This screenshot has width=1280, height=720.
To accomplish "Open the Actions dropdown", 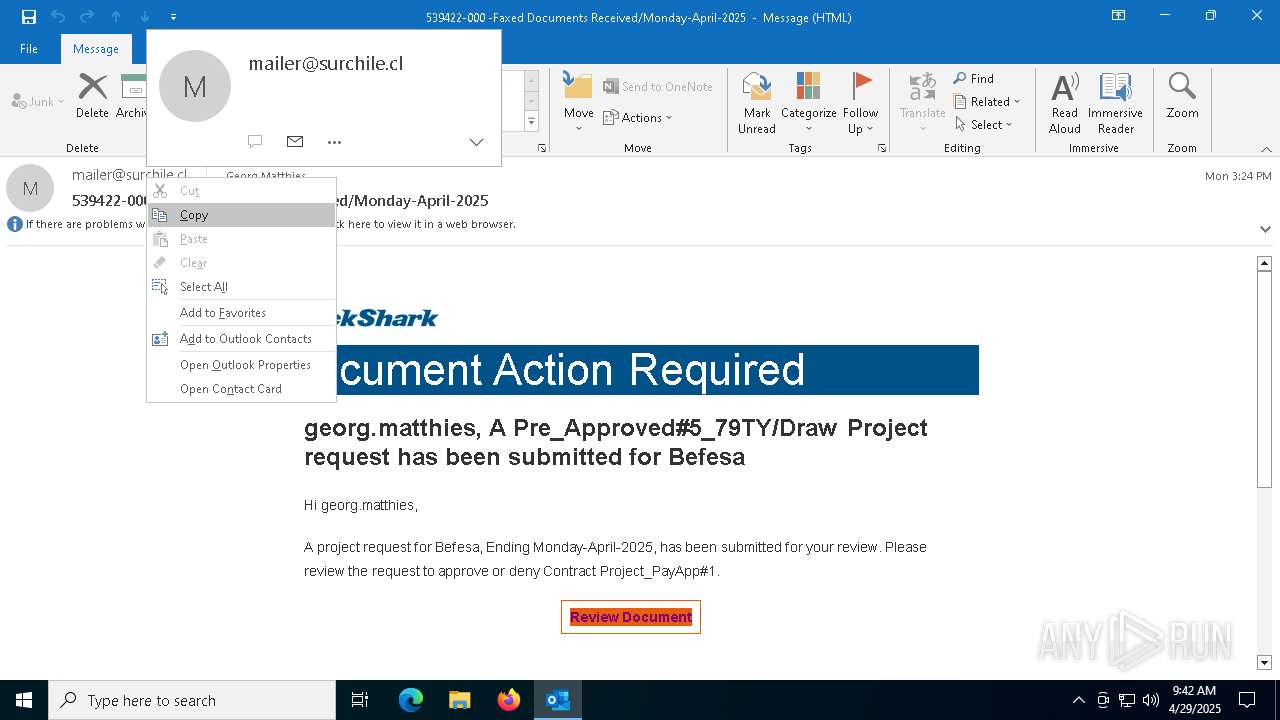I will [638, 117].
